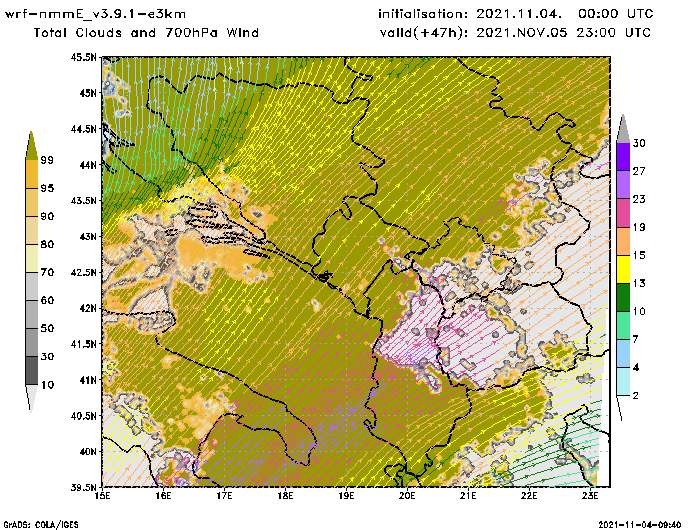The image size is (700, 530).
Task: Click the 30–50 grey cloud legend swatch
Action: click(32, 342)
